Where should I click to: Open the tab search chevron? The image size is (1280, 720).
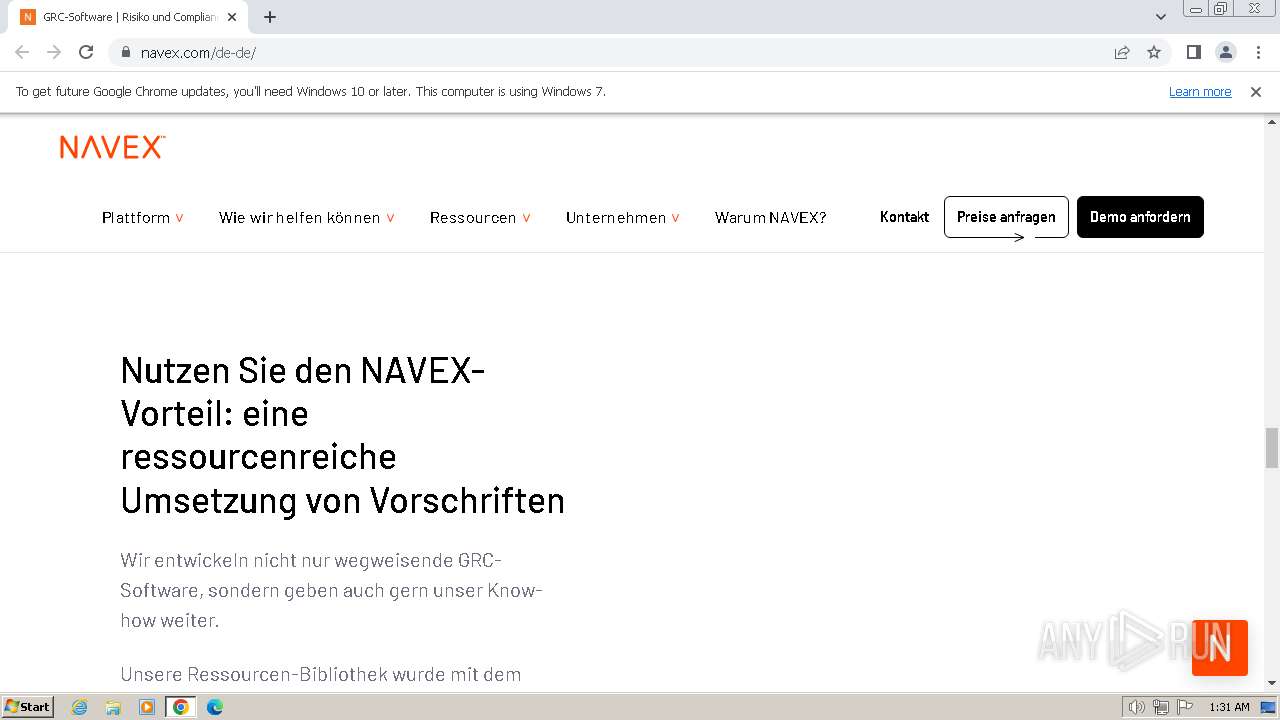(x=1160, y=17)
